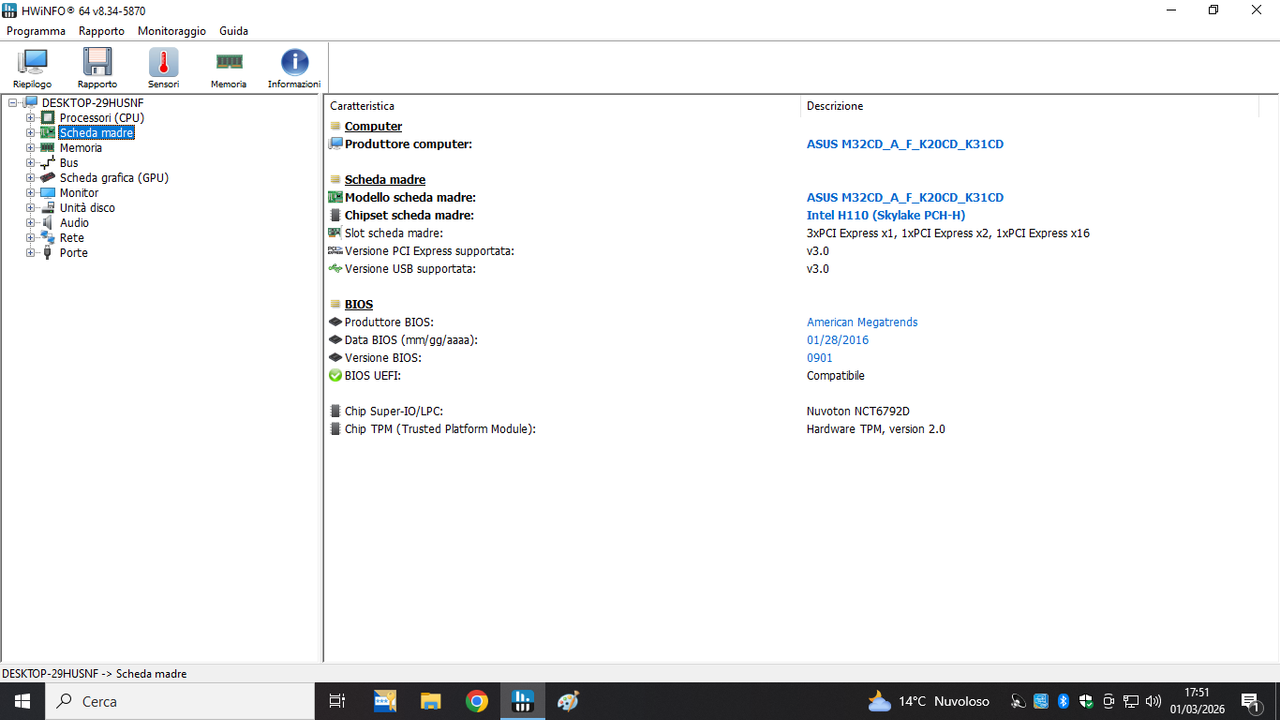
Task: Select the Memoria RAM stick icon in tree
Action: click(48, 148)
